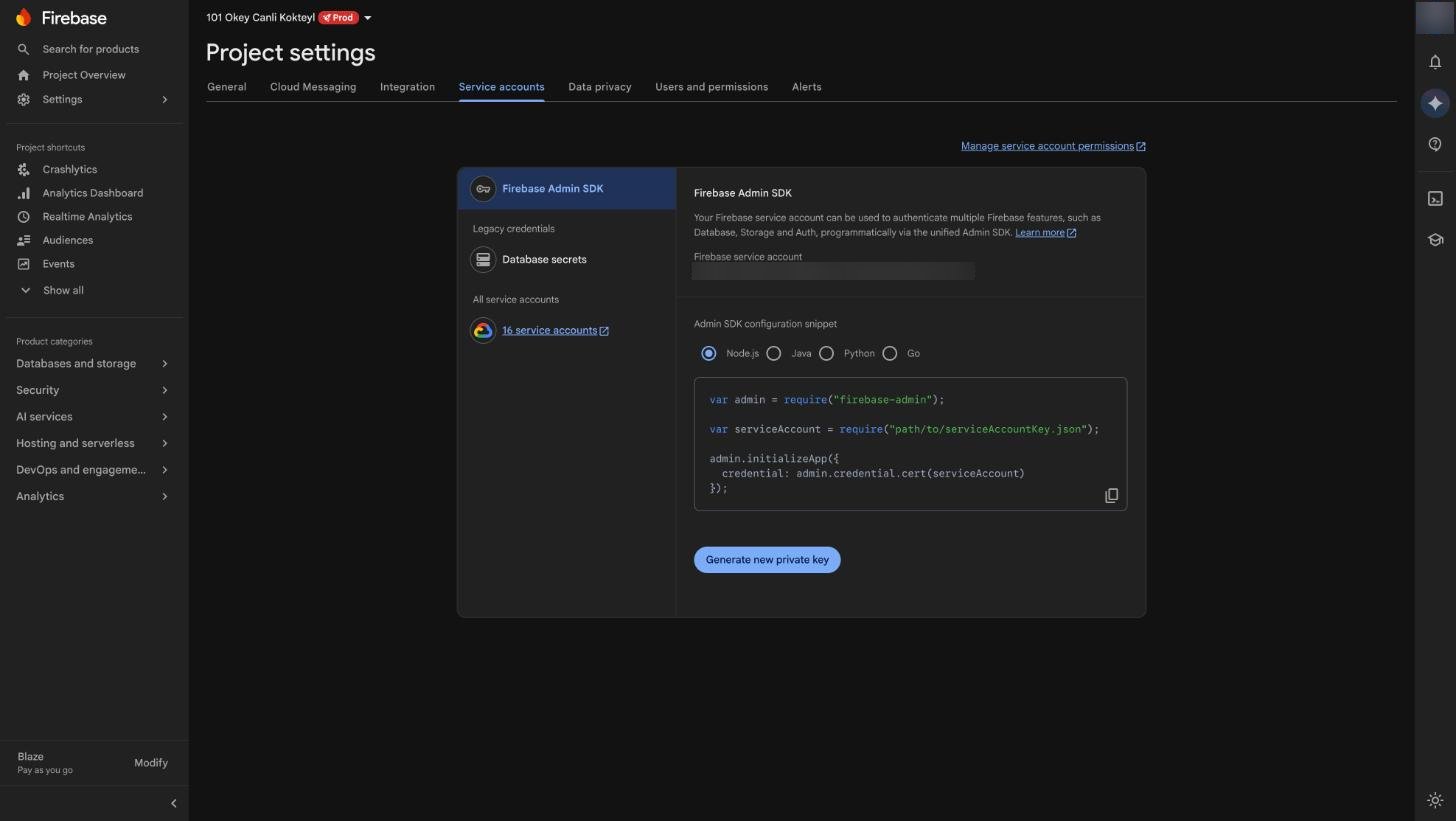This screenshot has width=1456, height=821.
Task: Click the Audiences people icon
Action: 23,240
